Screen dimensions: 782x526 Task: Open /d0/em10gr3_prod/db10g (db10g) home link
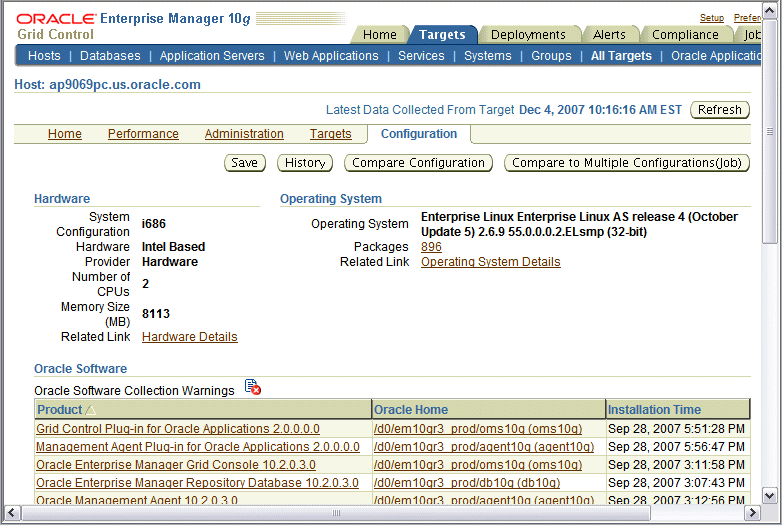click(467, 483)
